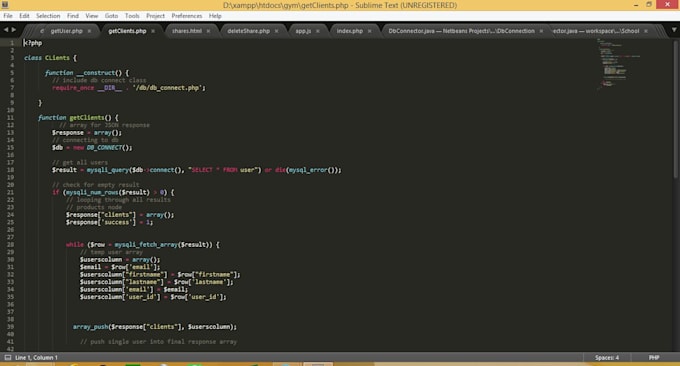Restore down the Sublime Text window

(649, 5)
